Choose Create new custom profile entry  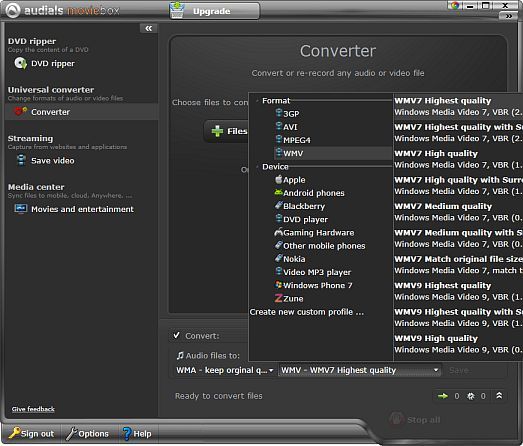pyautogui.click(x=307, y=312)
